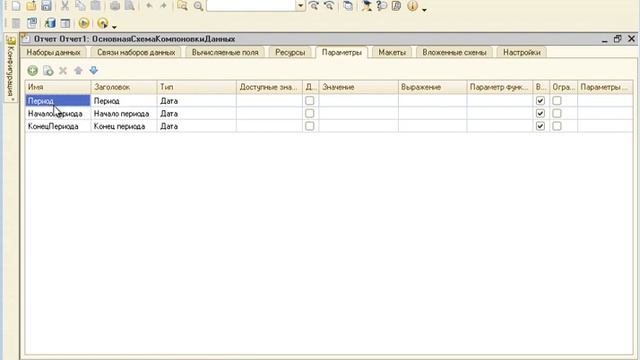Image resolution: width=640 pixels, height=360 pixels.
Task: Click the Start debugging play icon
Action: [84, 23]
